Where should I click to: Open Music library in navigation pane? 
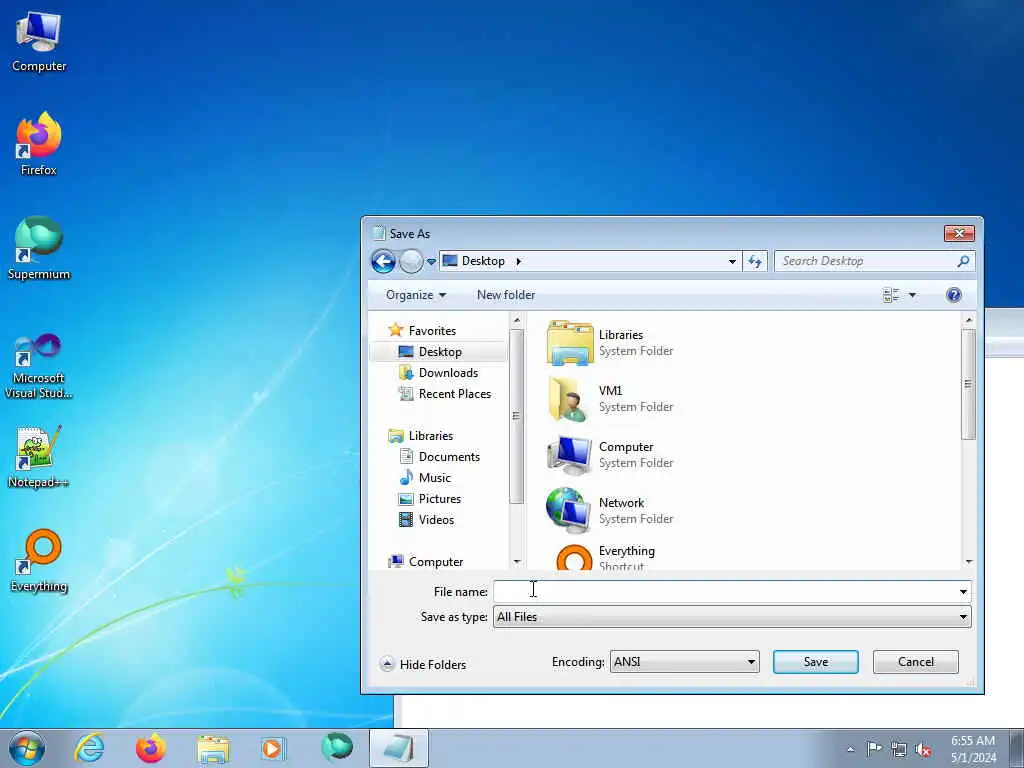pos(425,477)
